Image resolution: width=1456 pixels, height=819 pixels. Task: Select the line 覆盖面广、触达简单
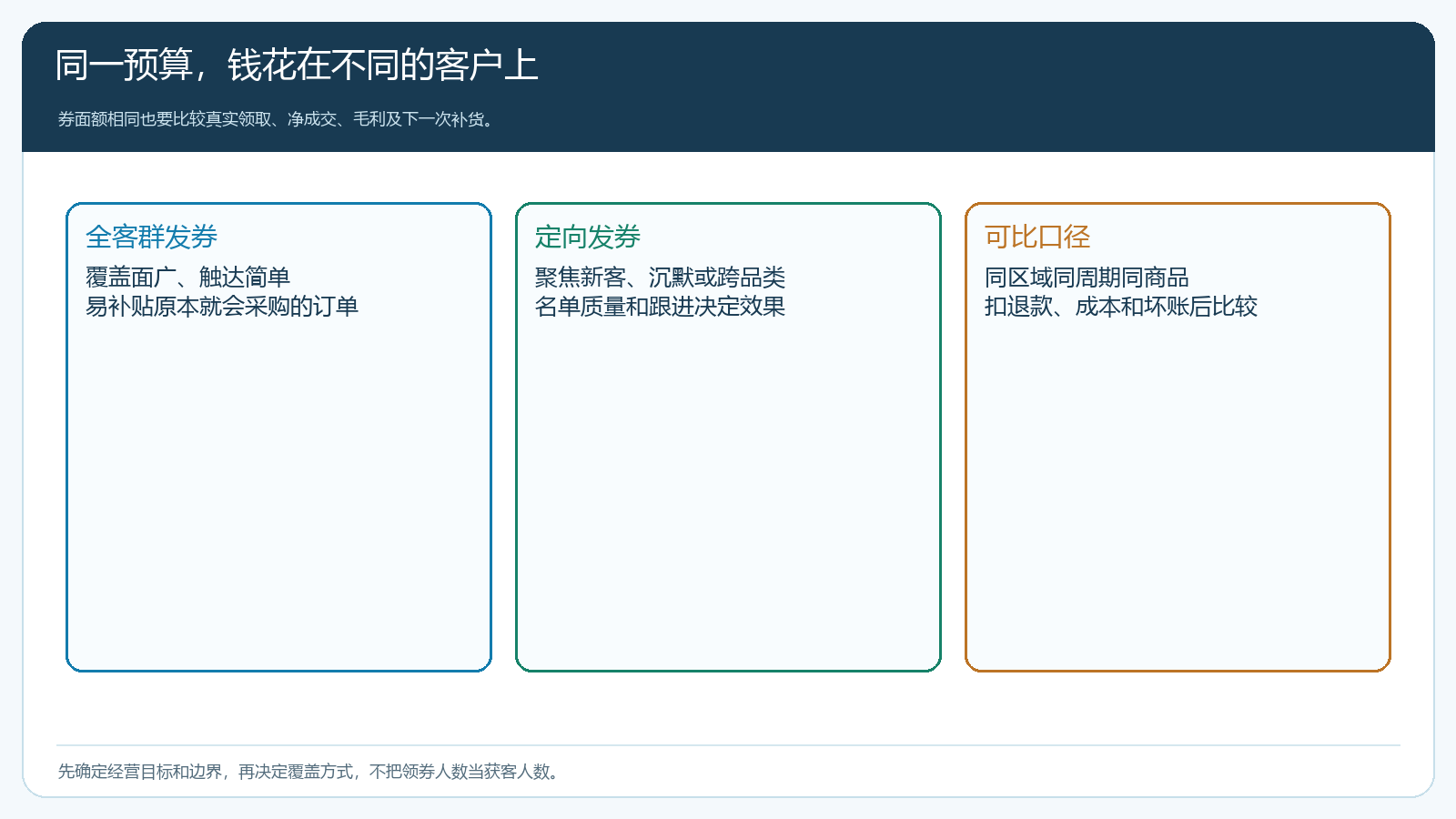187,277
